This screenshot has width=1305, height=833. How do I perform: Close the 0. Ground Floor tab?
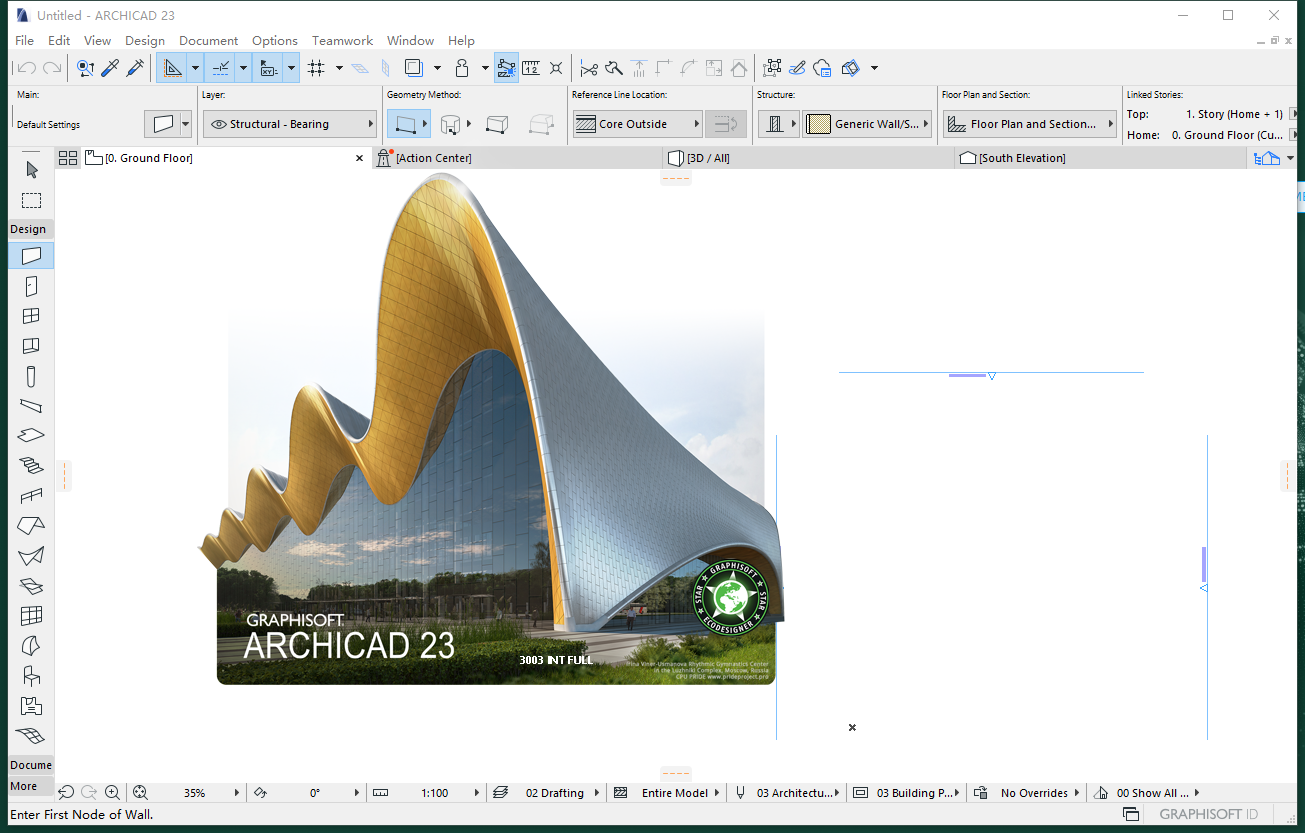point(359,157)
